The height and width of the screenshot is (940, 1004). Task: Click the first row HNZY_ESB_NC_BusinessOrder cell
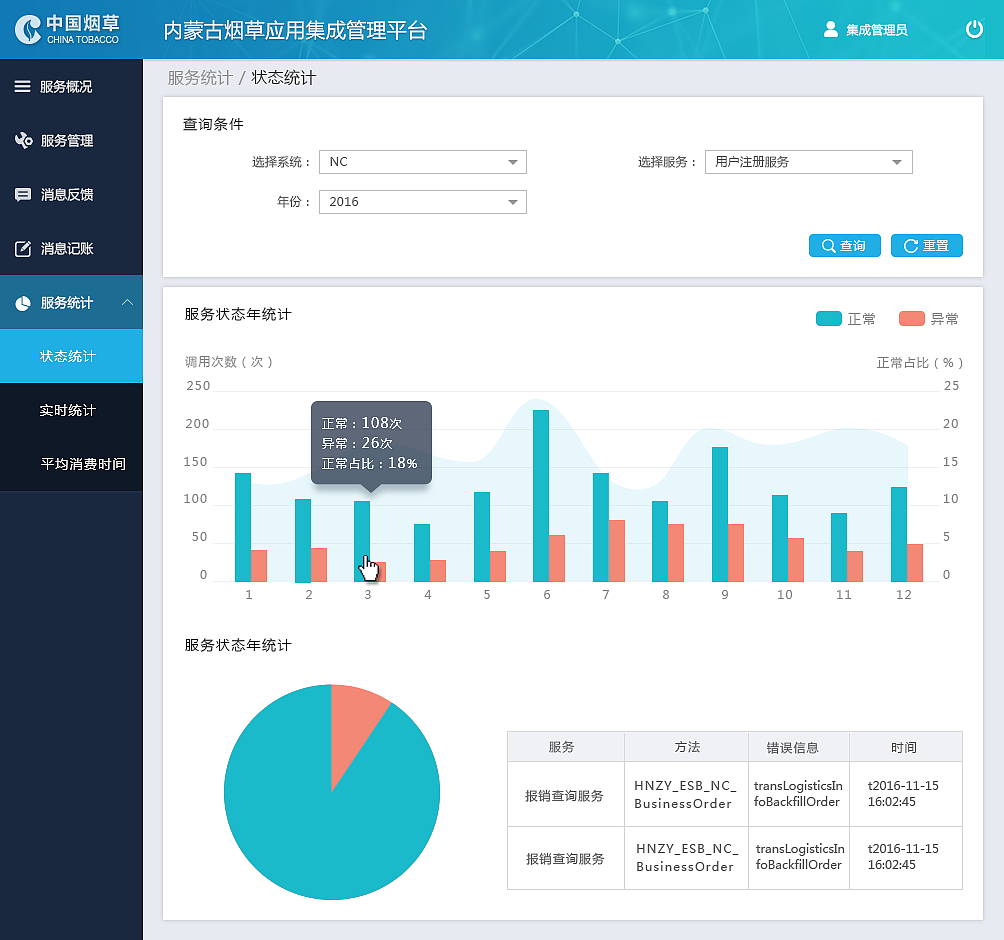(x=686, y=795)
